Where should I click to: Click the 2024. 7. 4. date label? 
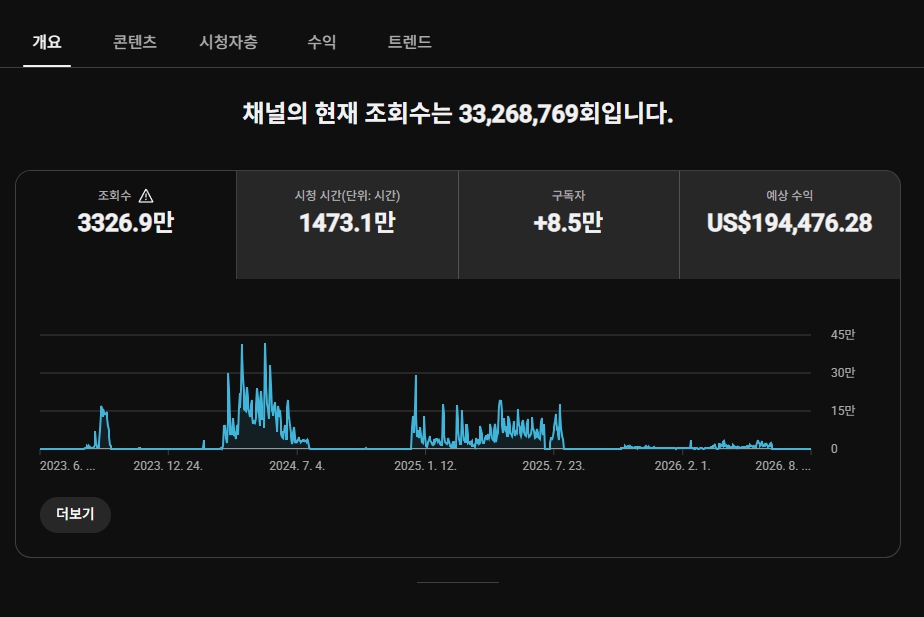click(297, 466)
